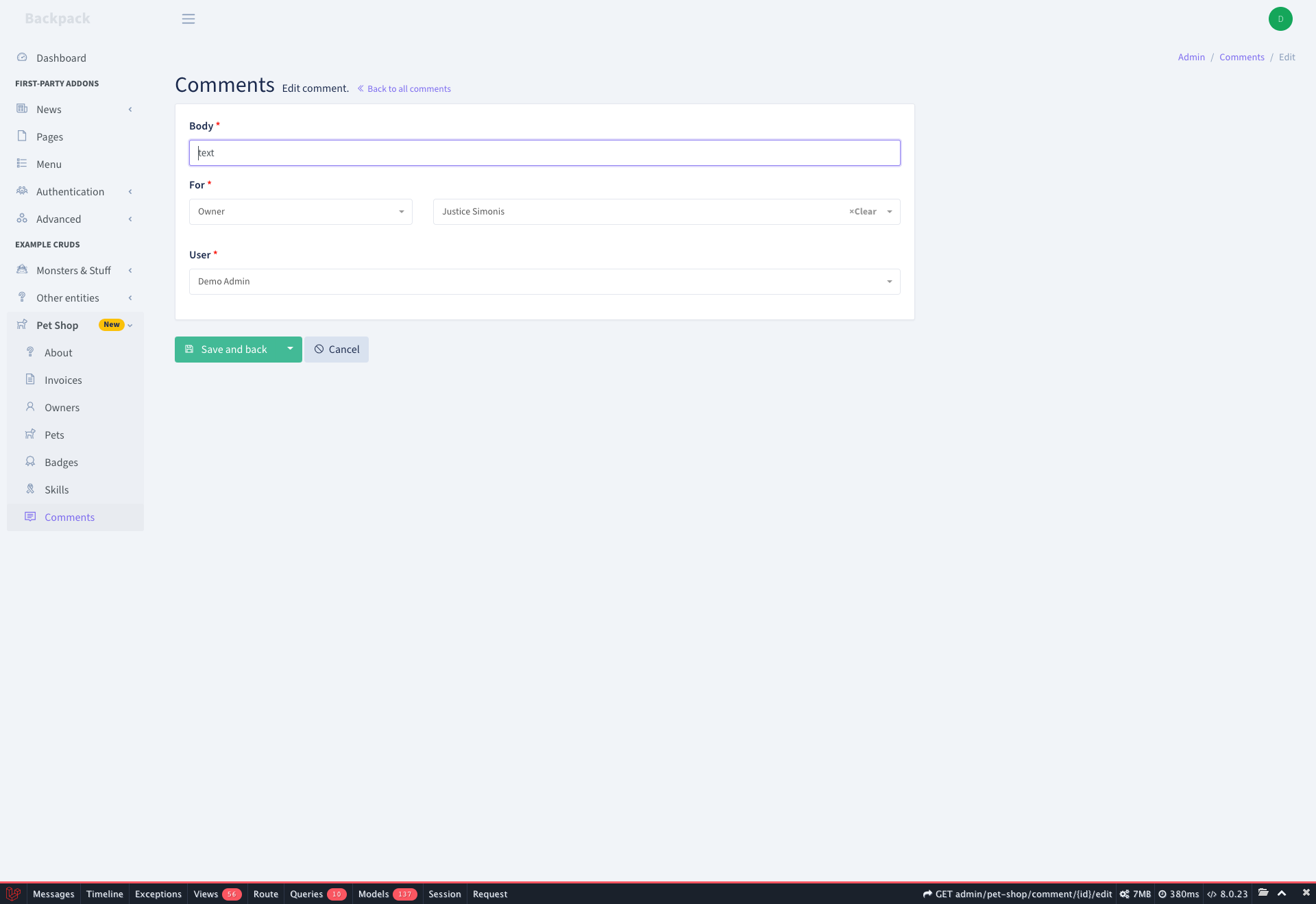1316x904 pixels.
Task: Close the debugbar with the X
Action: coord(1304,894)
